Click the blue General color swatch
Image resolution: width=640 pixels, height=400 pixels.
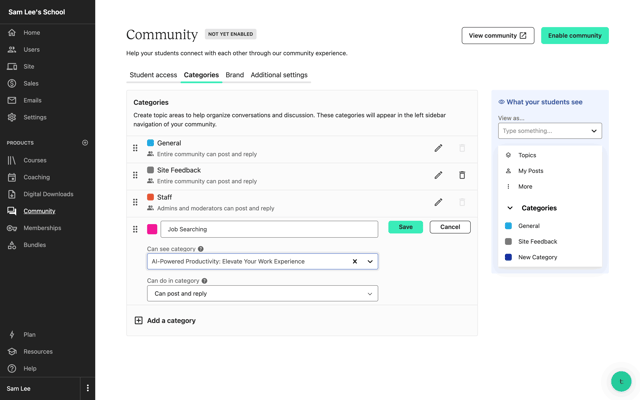click(150, 143)
